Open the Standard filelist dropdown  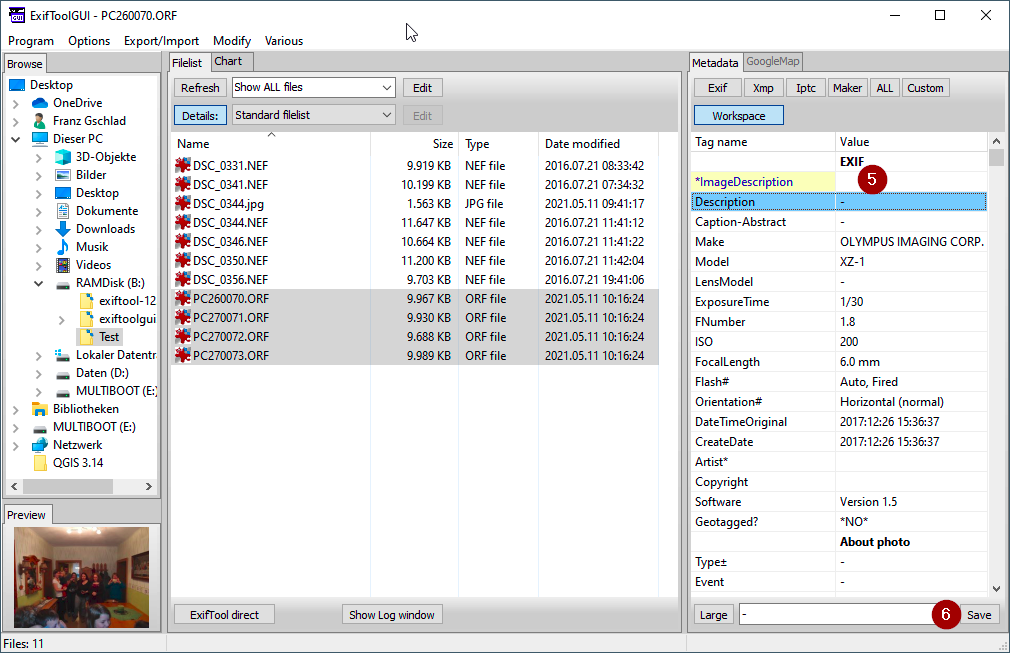pos(313,115)
